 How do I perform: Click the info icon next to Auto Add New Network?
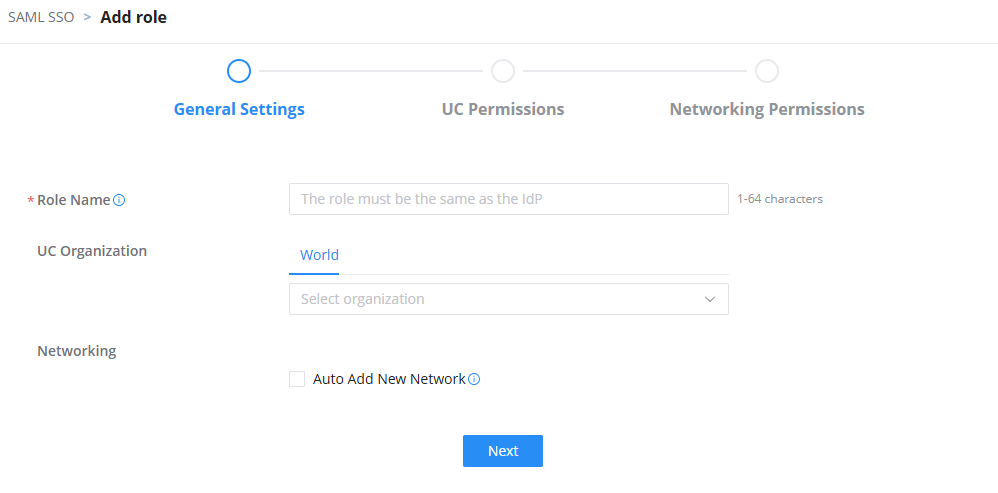point(474,379)
